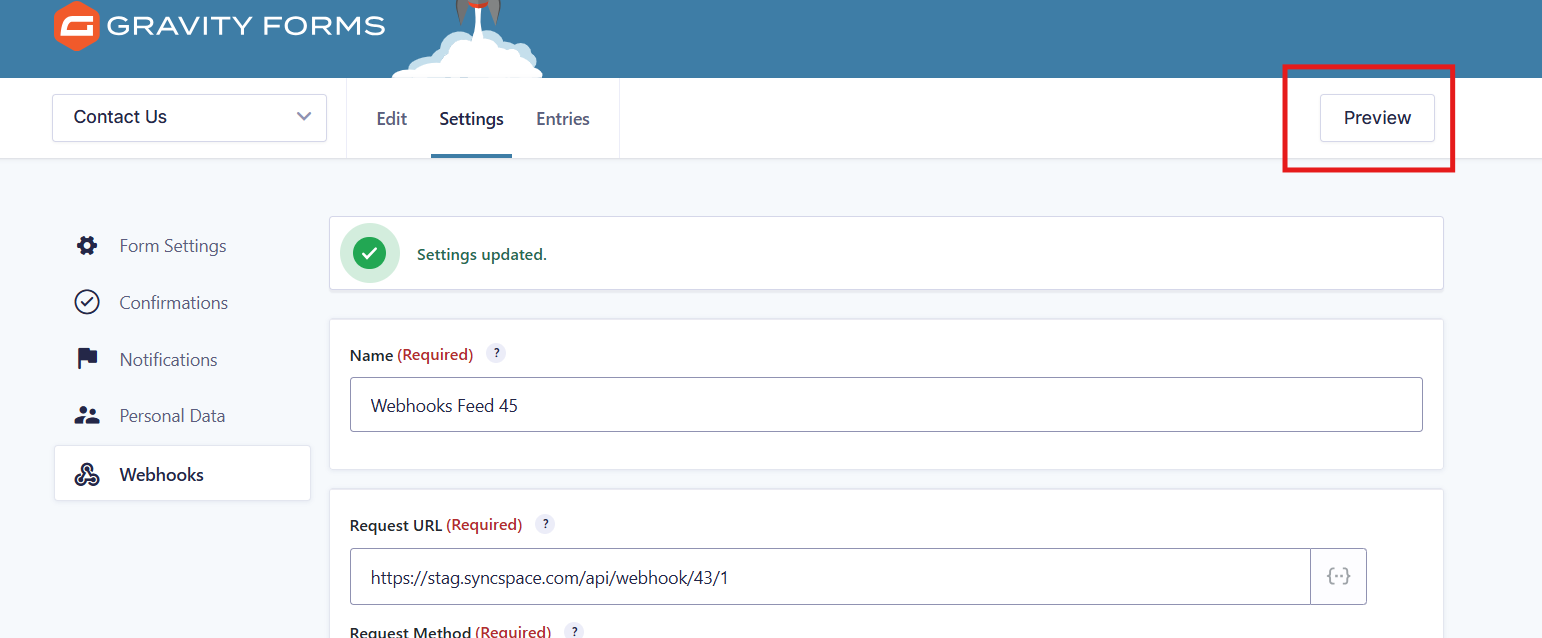The width and height of the screenshot is (1542, 638).
Task: Click the help icon beside Request Method
Action: [x=574, y=631]
